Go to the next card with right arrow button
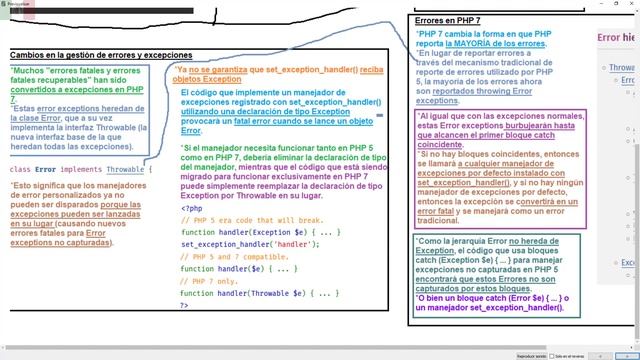Image resolution: width=640 pixels, height=360 pixels. [x=627, y=356]
